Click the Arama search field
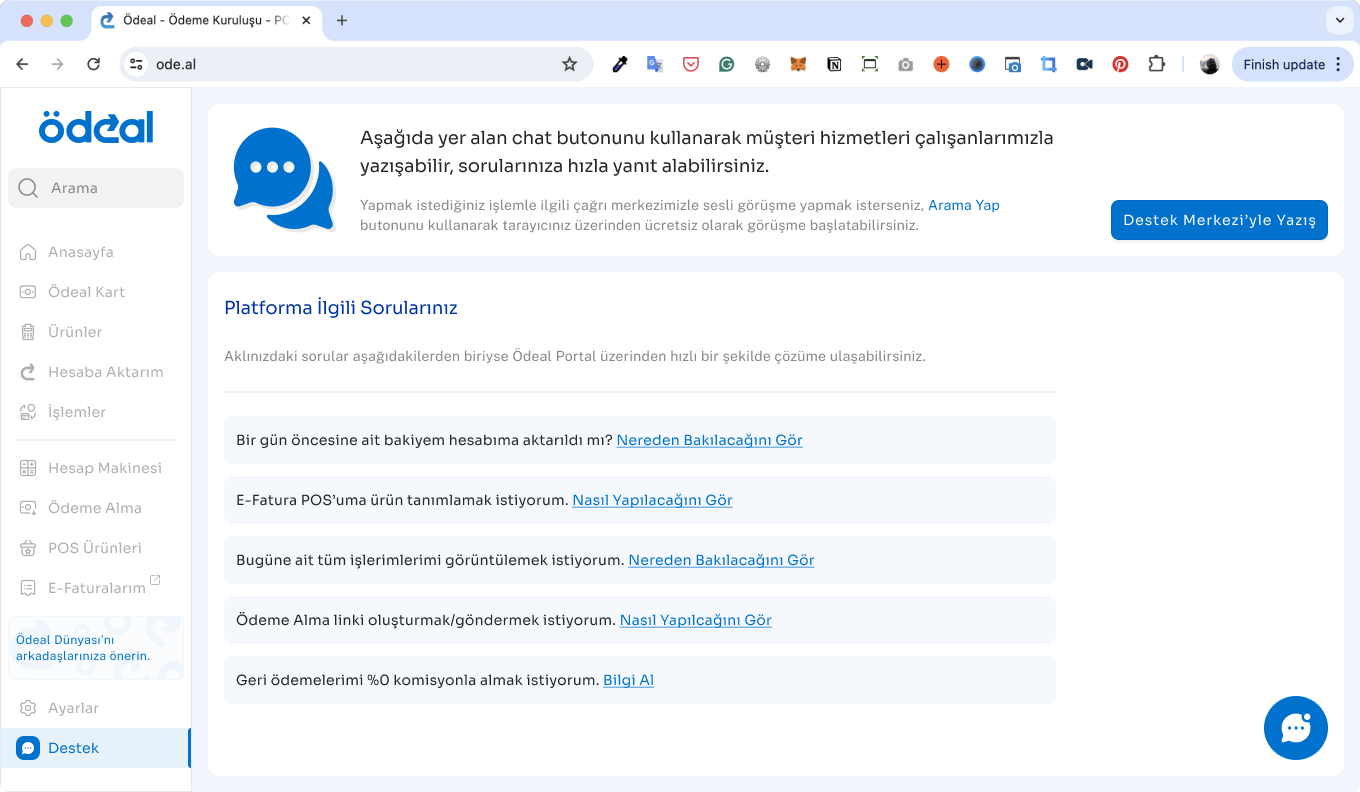This screenshot has height=792, width=1360. (x=96, y=188)
